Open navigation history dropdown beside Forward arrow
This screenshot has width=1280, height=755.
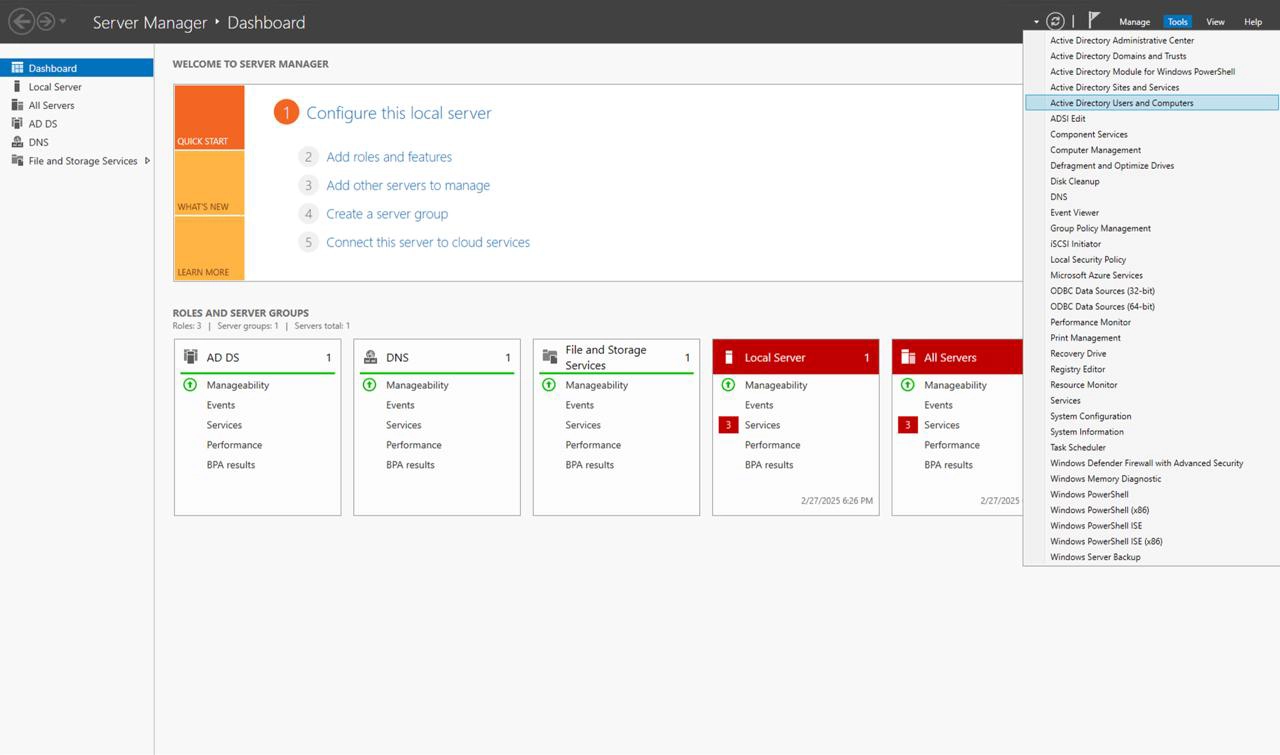pos(63,22)
